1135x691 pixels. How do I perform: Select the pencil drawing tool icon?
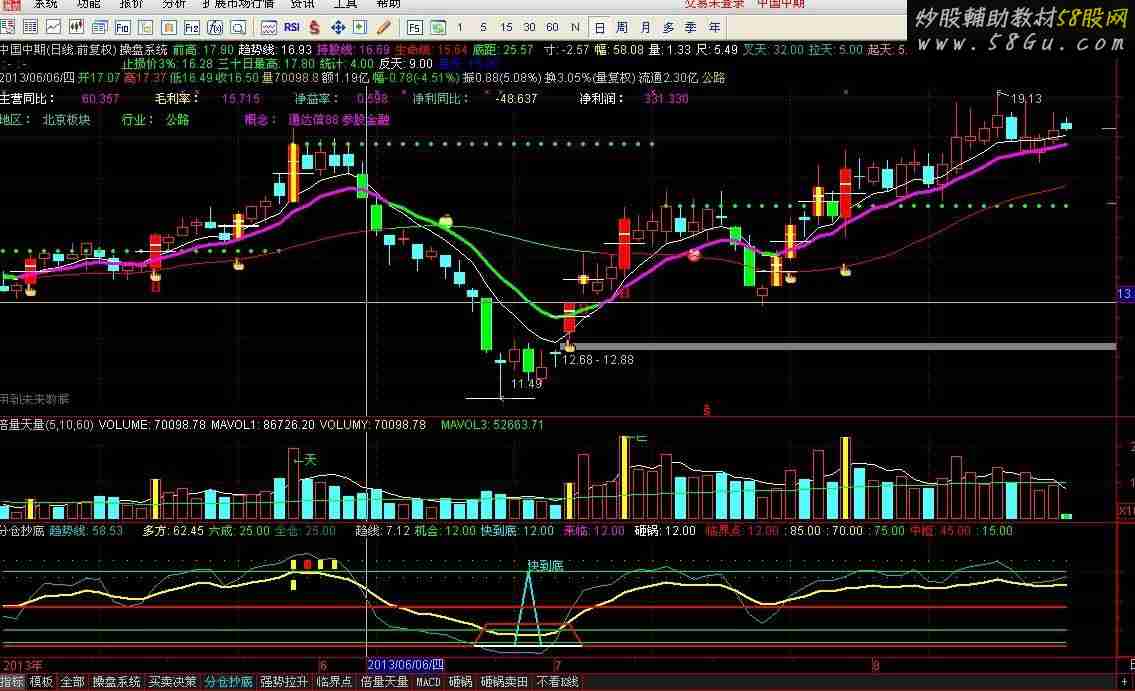[383, 27]
